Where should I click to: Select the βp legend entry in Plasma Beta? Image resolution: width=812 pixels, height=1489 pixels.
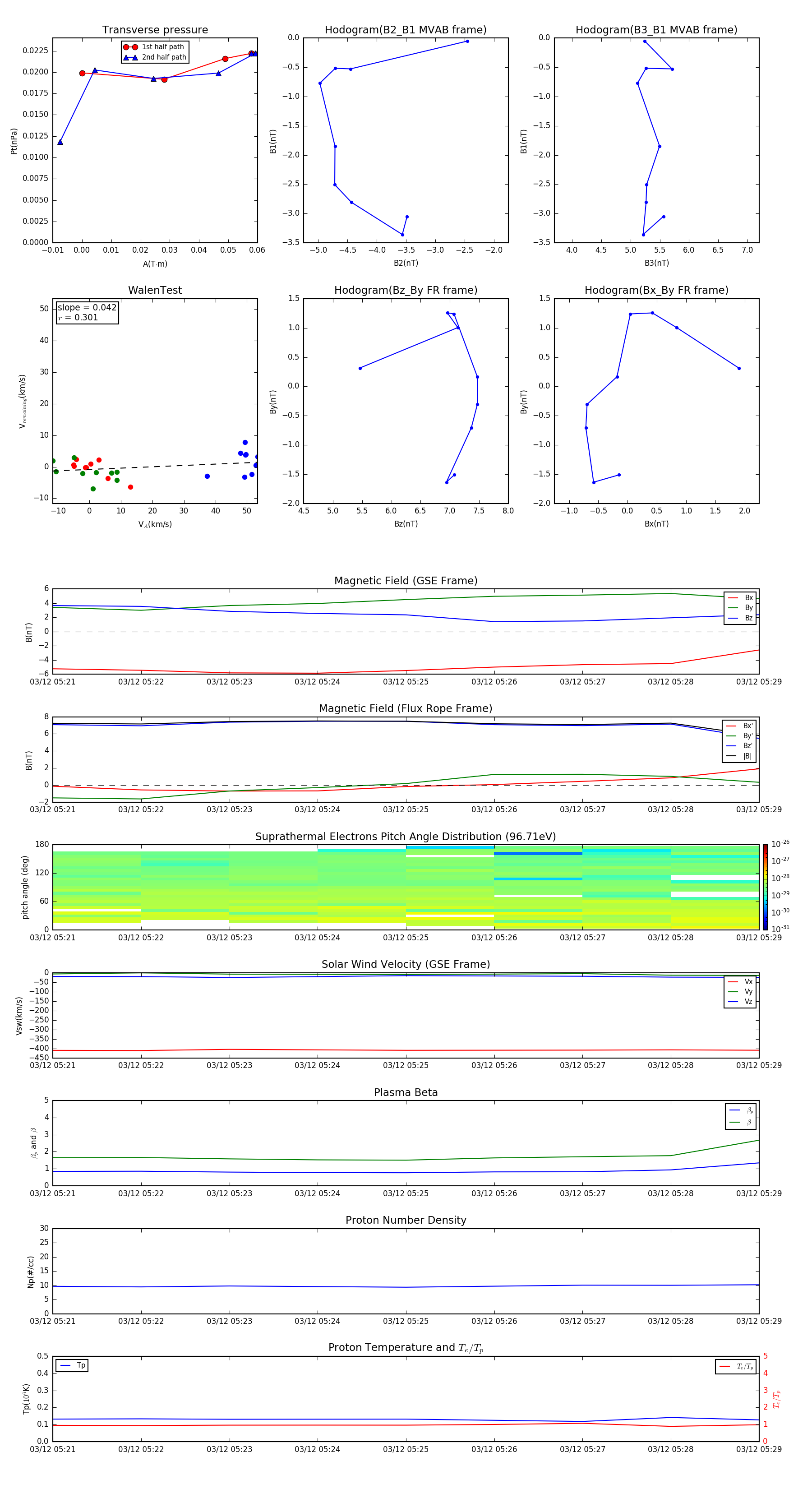(741, 1110)
